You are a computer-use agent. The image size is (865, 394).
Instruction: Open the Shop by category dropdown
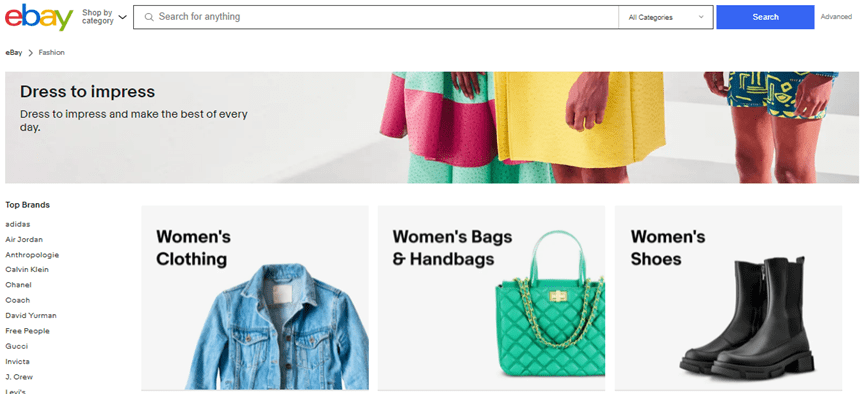coord(104,17)
